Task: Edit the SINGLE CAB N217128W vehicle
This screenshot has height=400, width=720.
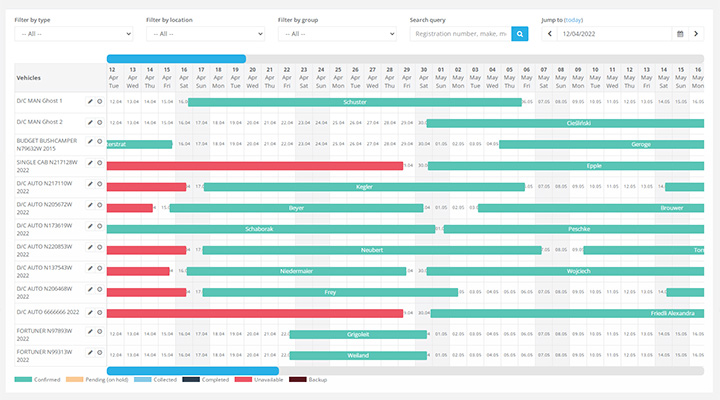Action: [x=90, y=163]
